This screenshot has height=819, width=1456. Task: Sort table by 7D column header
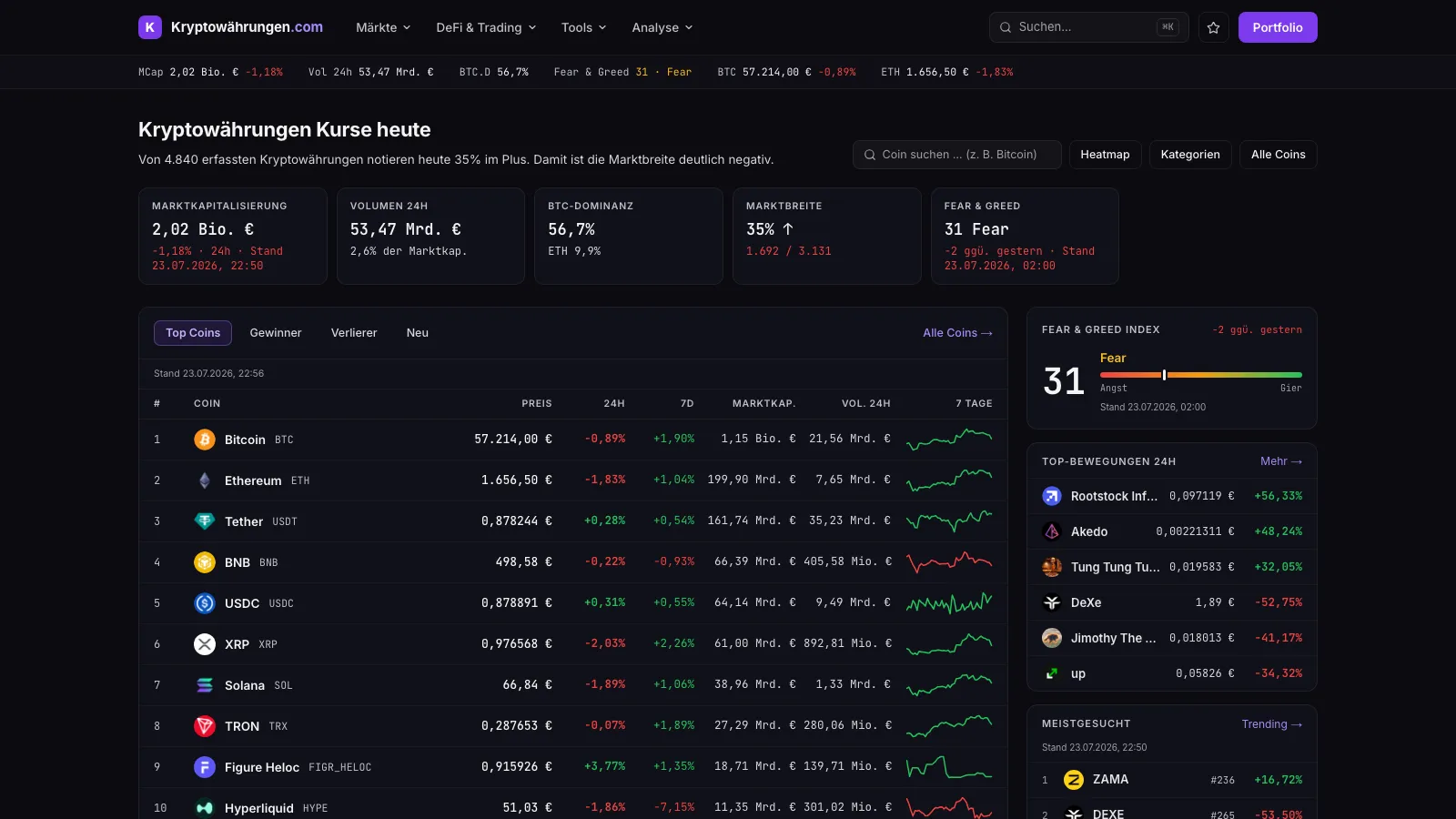[x=687, y=404]
